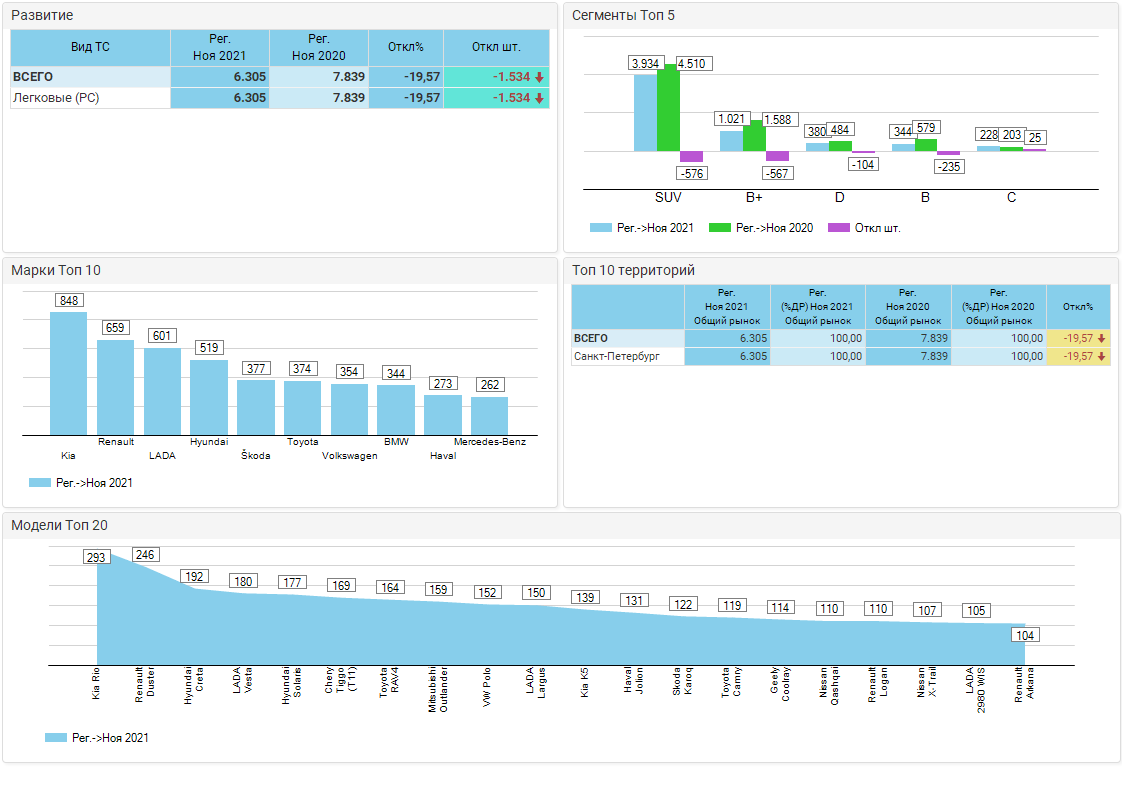Click the Mercedes-Benz bar labeled 262
Viewport: 1122px width, 793px height.
pyautogui.click(x=489, y=415)
